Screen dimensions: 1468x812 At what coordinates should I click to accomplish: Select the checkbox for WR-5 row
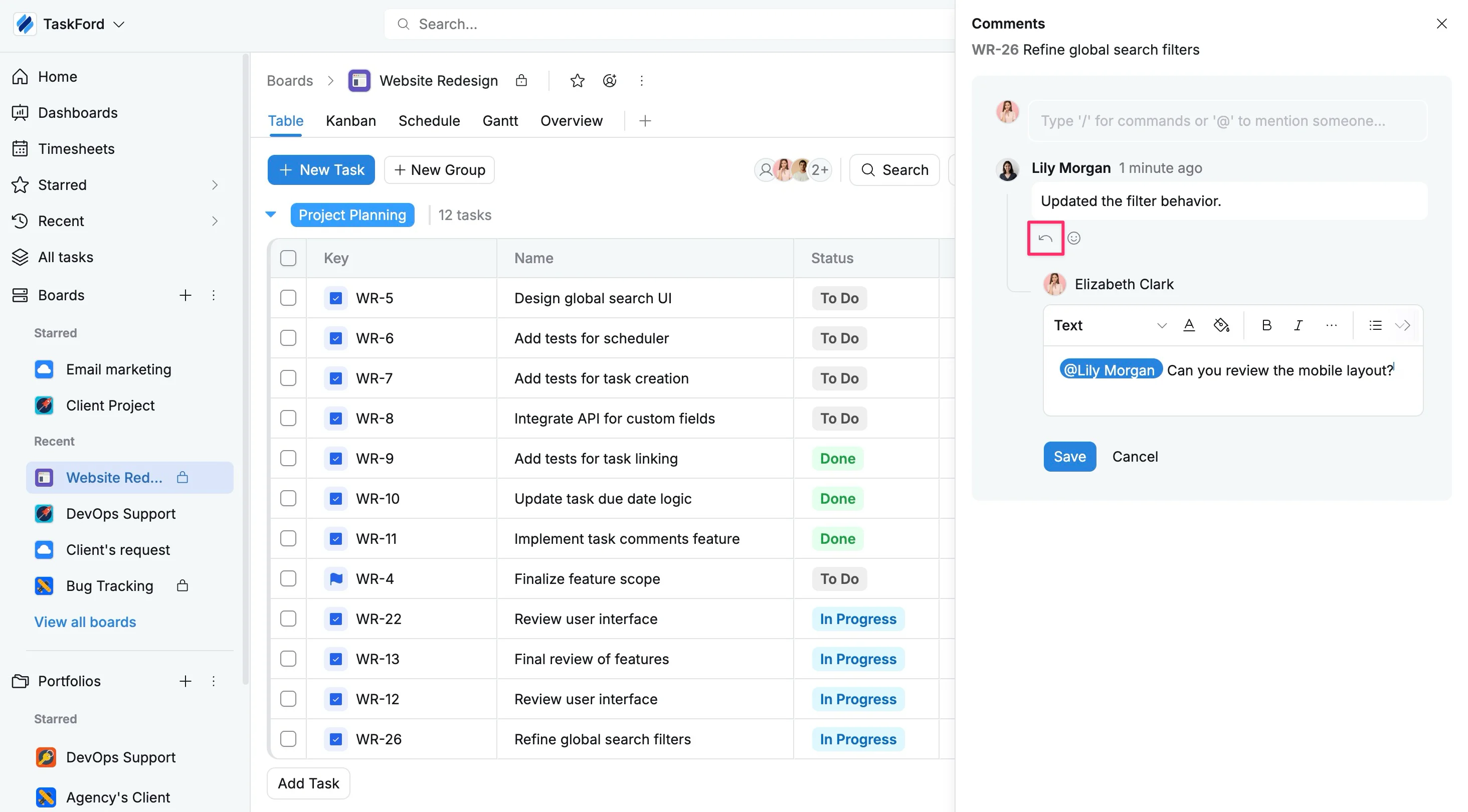tap(288, 298)
